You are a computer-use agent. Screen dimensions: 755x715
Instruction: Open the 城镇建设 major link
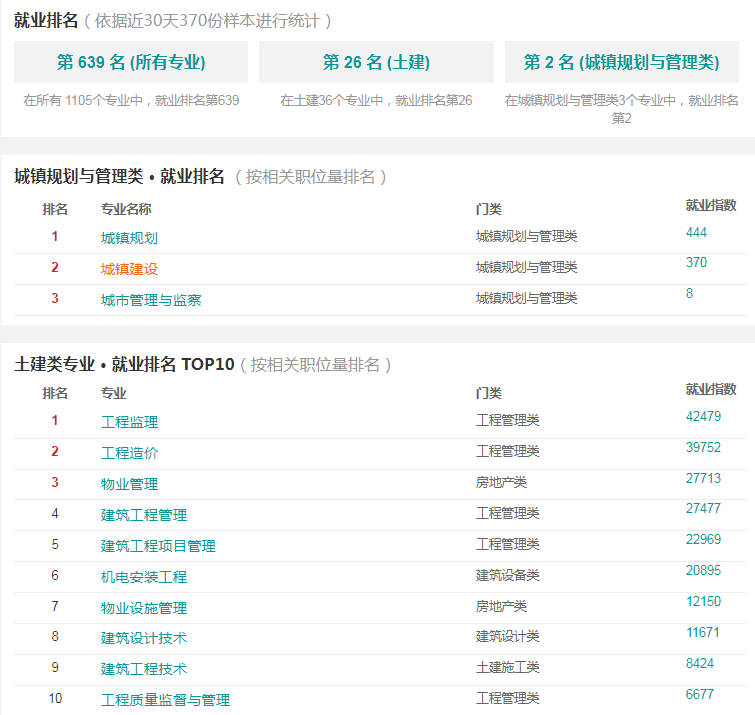(x=129, y=269)
